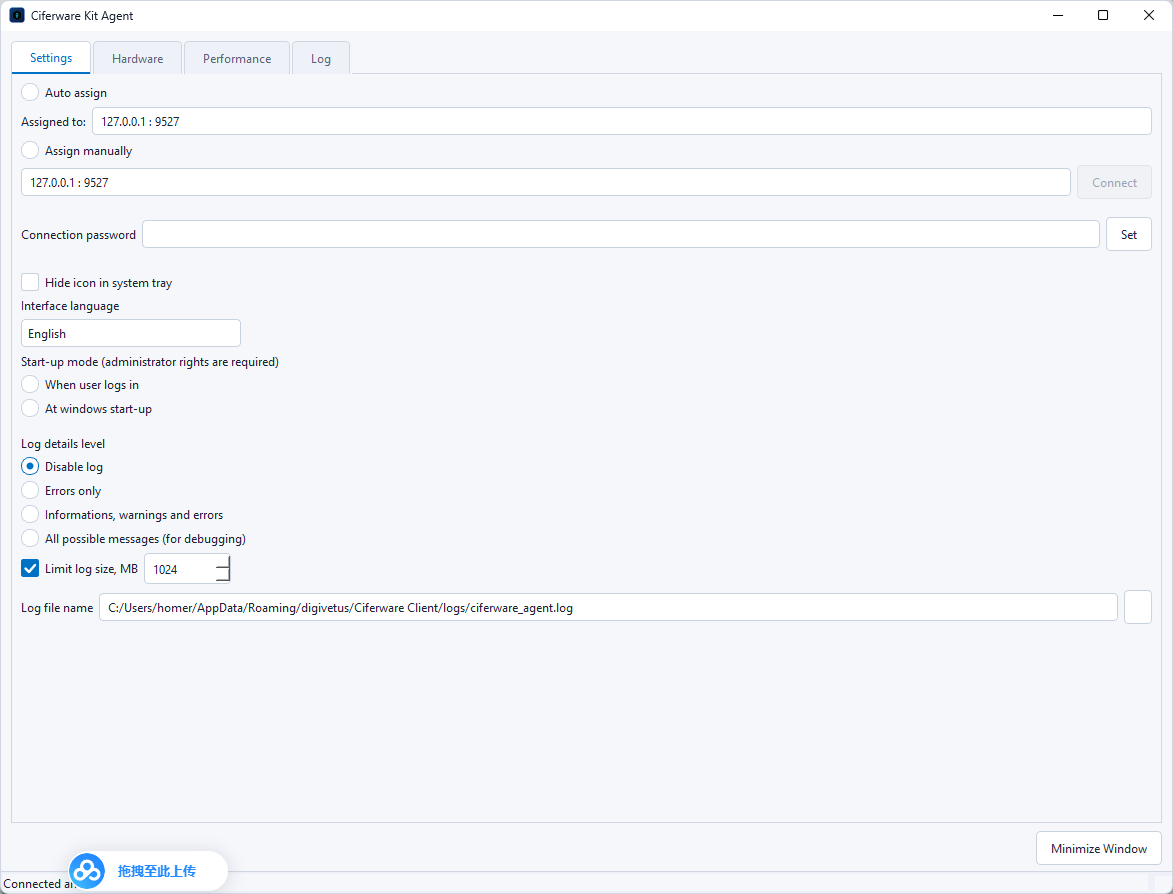Focus the Connection password field
The image size is (1173, 894).
pyautogui.click(x=621, y=234)
